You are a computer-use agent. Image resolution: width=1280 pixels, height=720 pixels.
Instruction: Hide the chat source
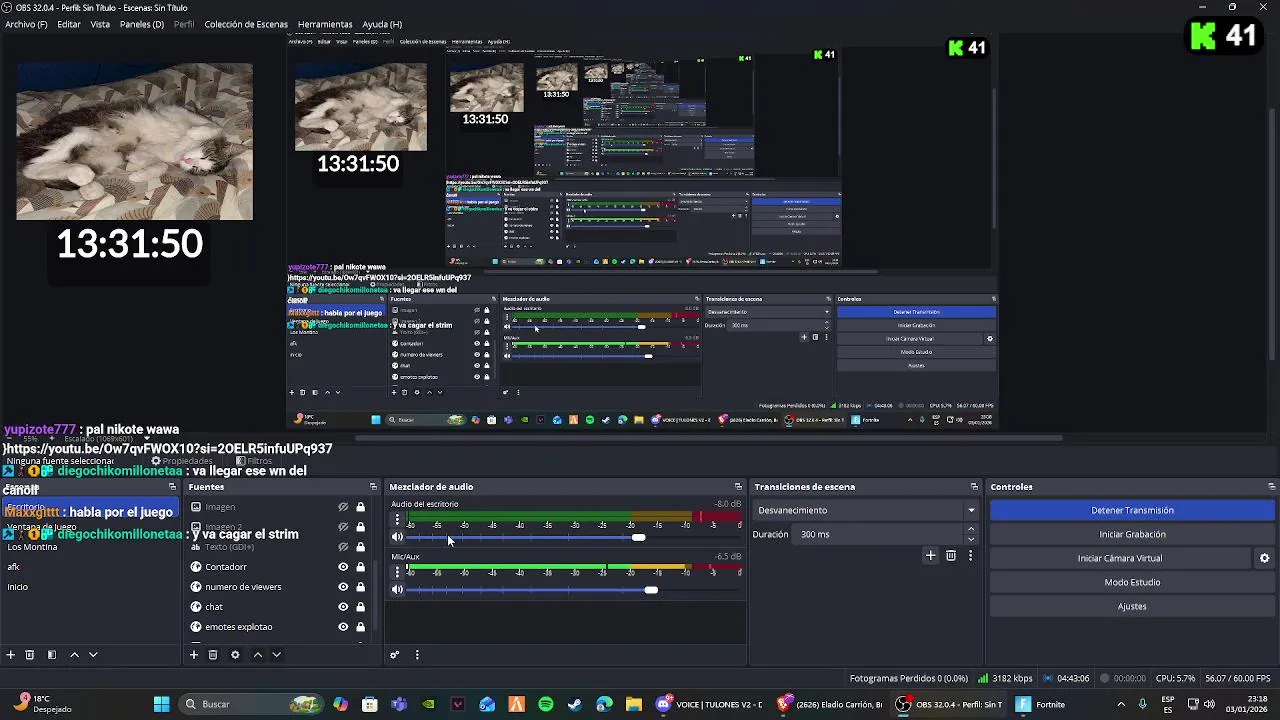pos(343,607)
